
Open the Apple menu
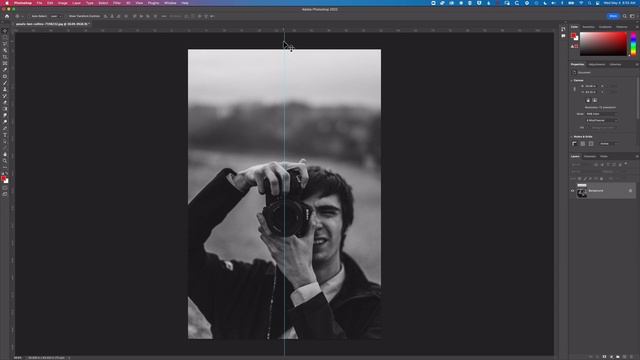coord(7,3)
